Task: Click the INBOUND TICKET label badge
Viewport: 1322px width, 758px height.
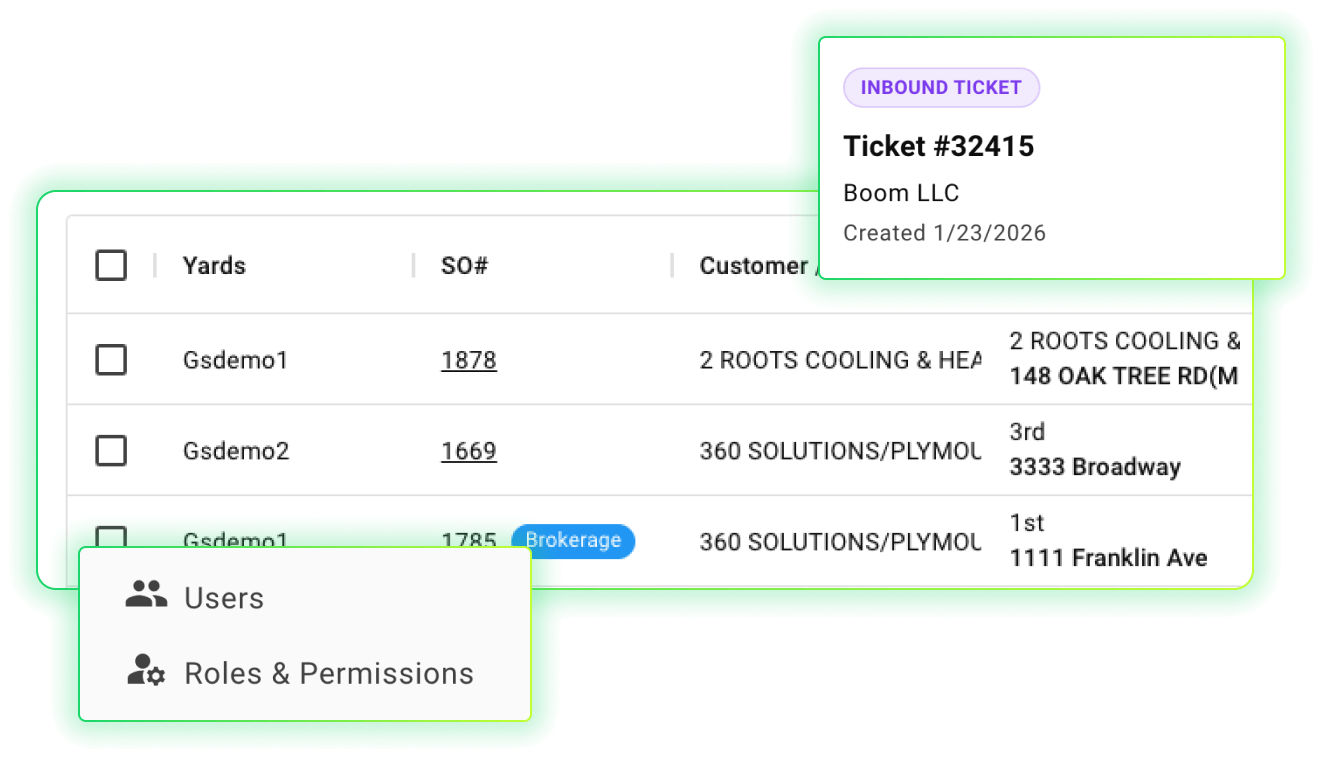Action: pos(941,88)
